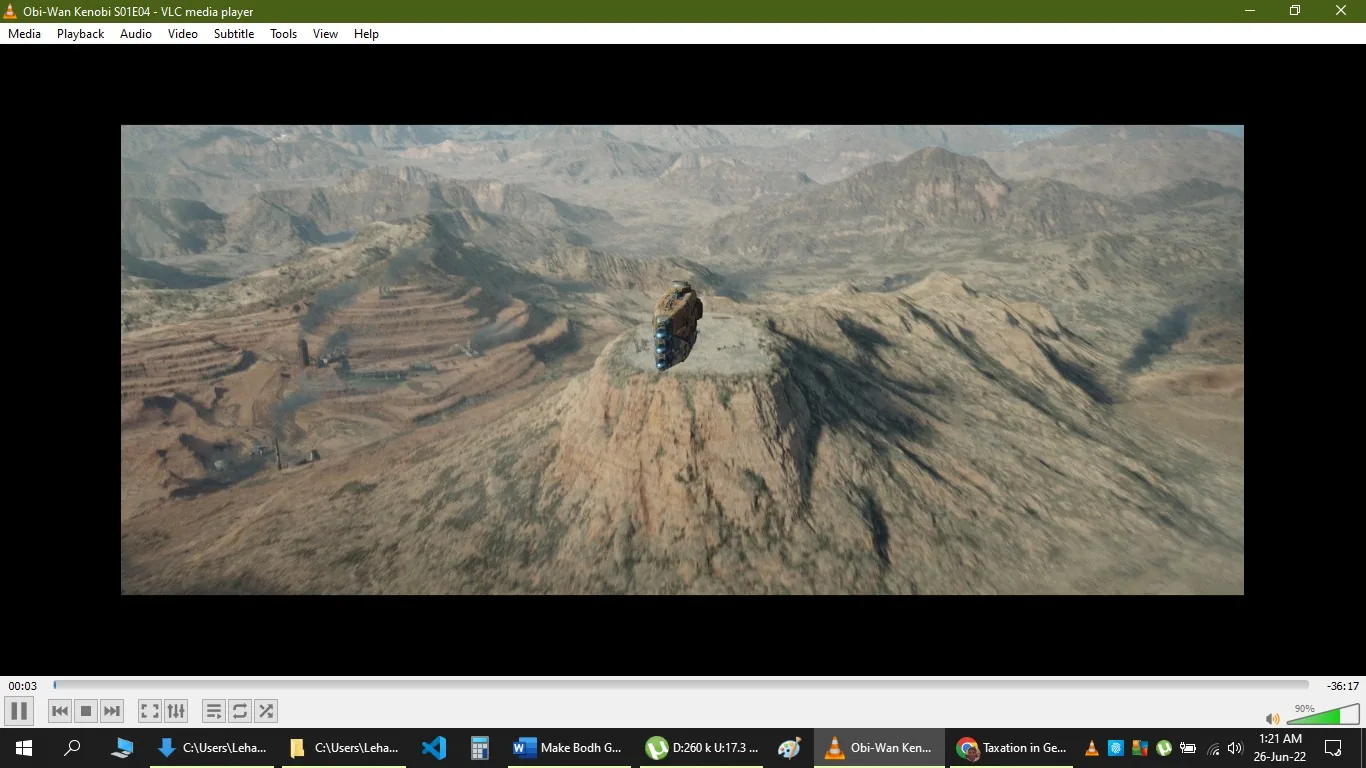This screenshot has width=1366, height=768.
Task: Open the Playback menu
Action: [79, 33]
